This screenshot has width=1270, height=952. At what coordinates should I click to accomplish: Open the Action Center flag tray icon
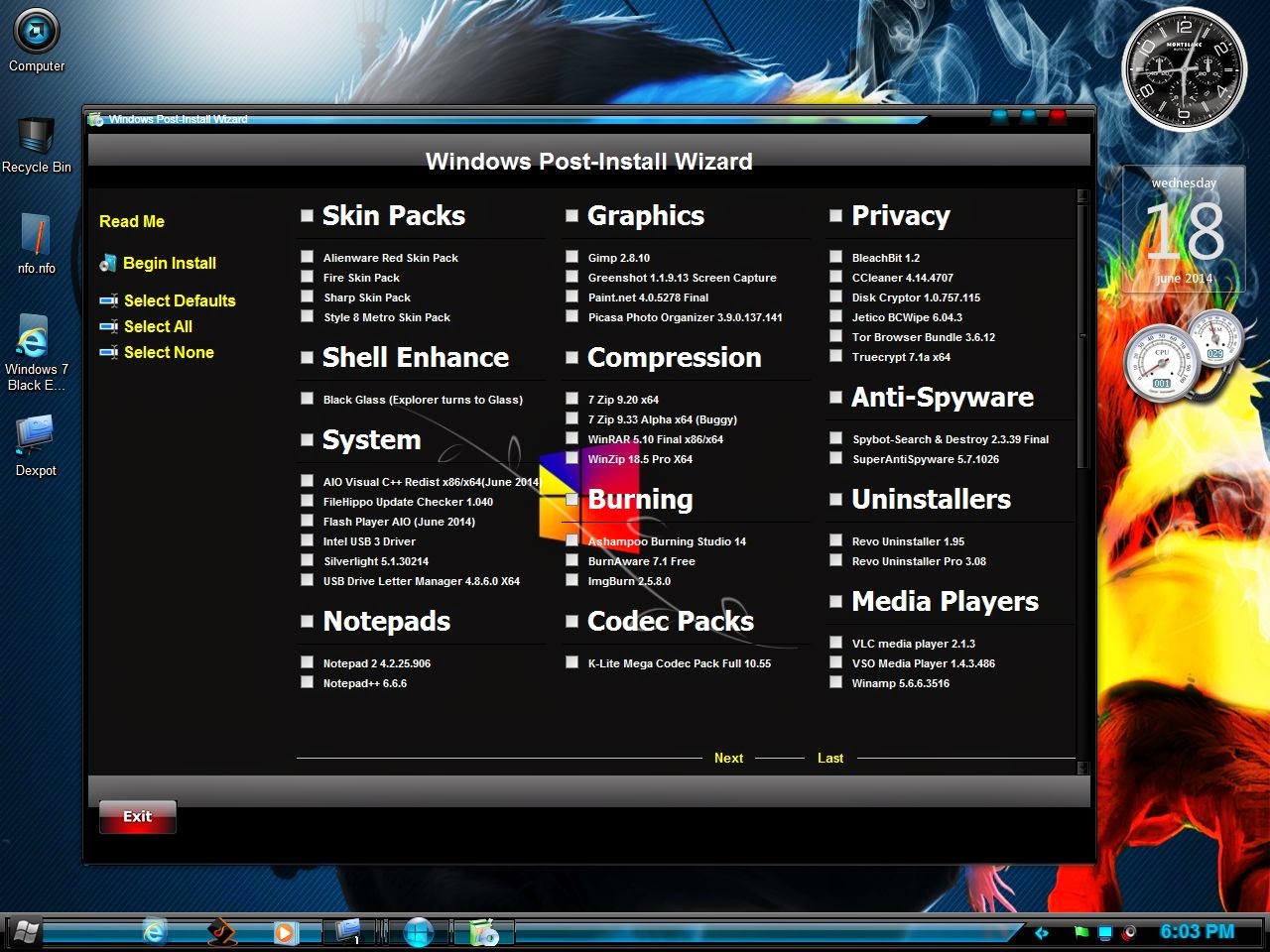[1081, 932]
